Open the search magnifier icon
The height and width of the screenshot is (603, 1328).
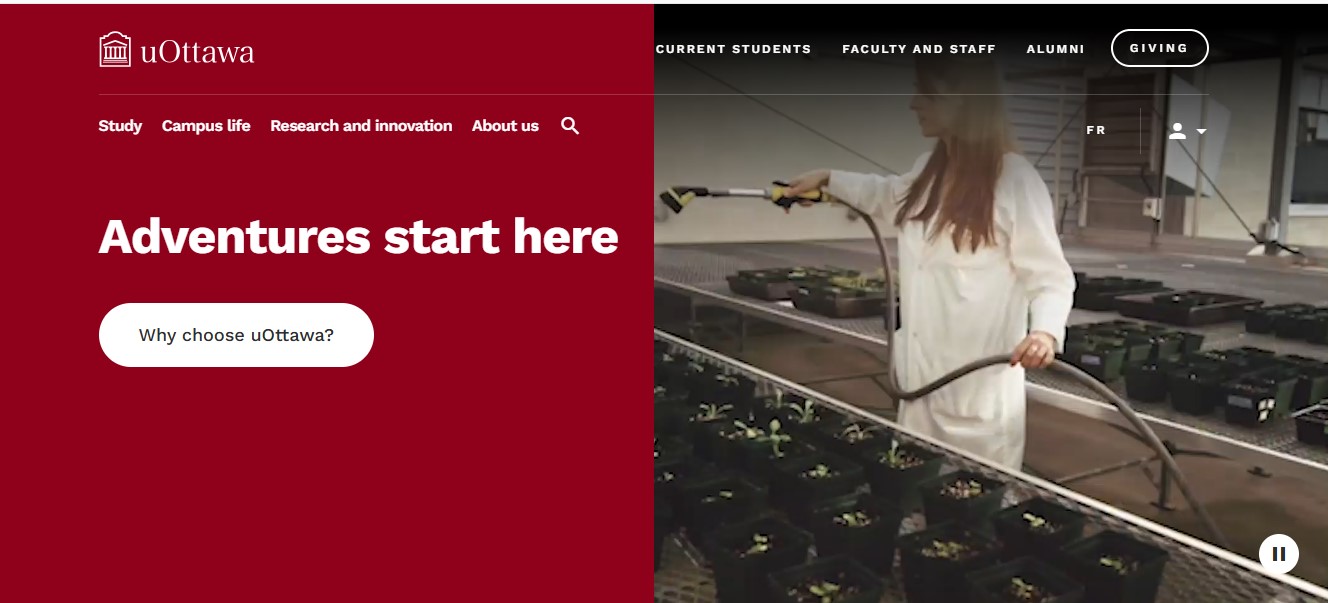pos(570,126)
